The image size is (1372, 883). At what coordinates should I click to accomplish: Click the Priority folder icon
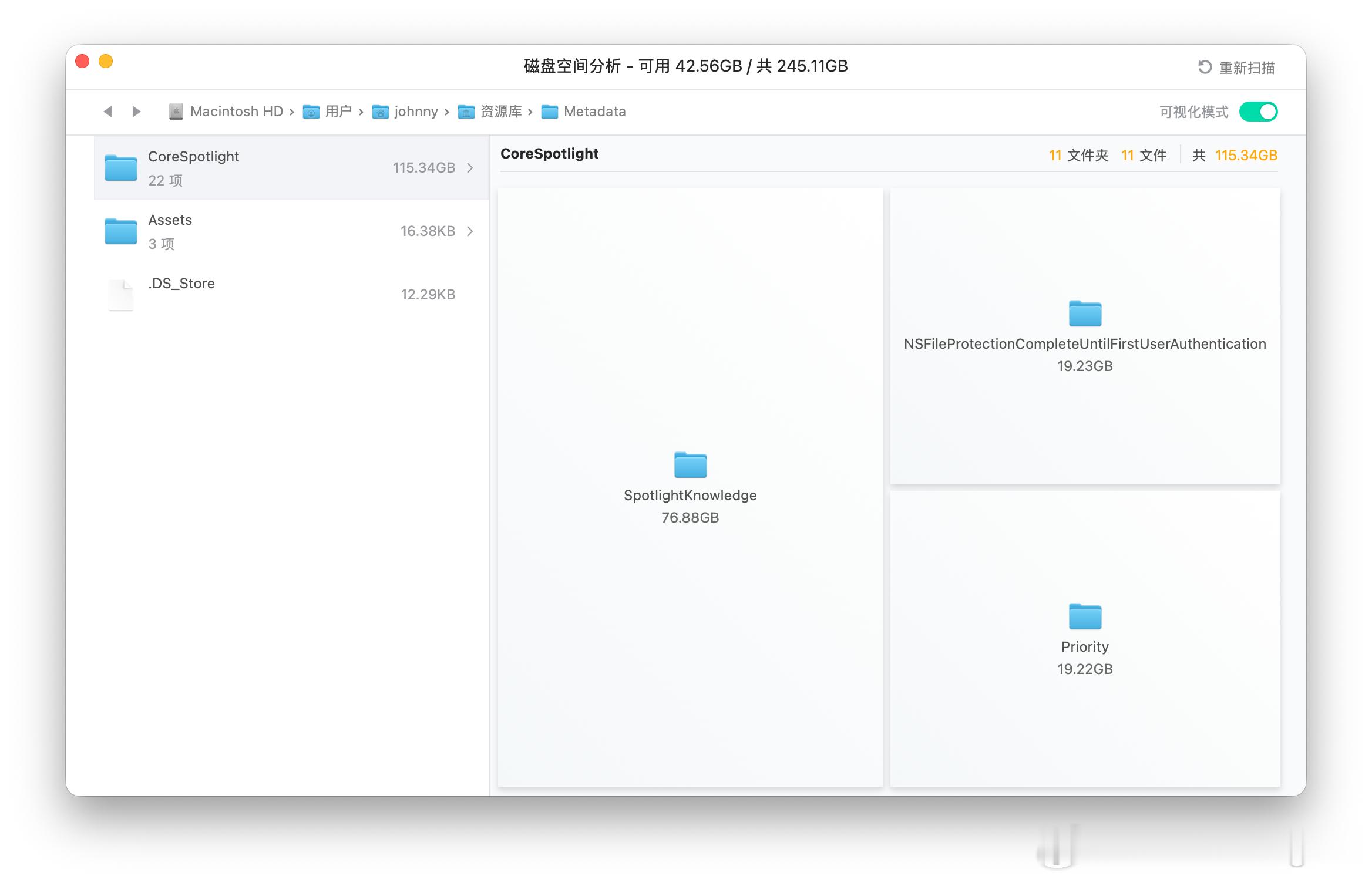pos(1085,616)
